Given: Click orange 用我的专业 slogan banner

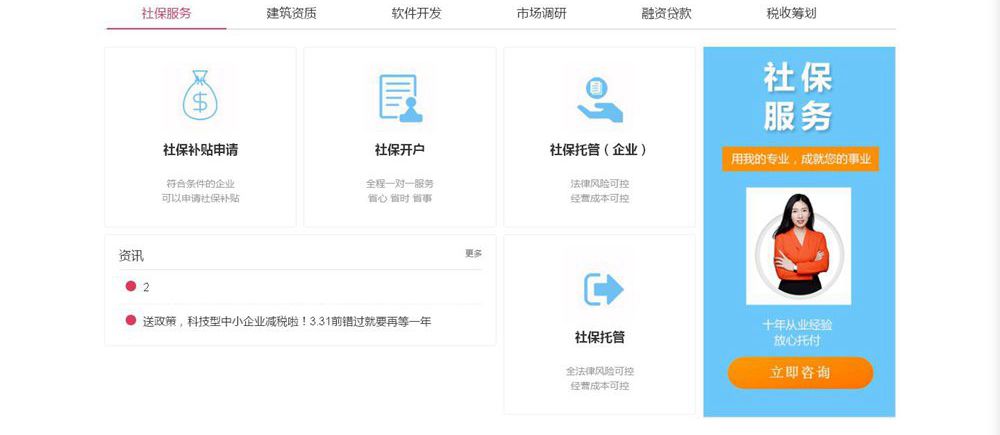Looking at the screenshot, I should click(800, 159).
